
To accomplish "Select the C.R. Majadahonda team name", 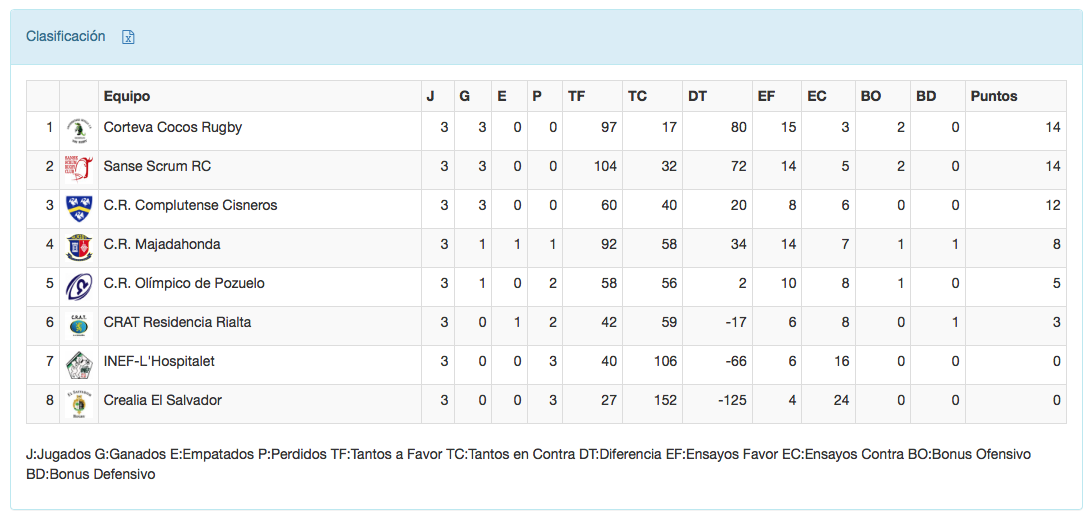I will [162, 244].
